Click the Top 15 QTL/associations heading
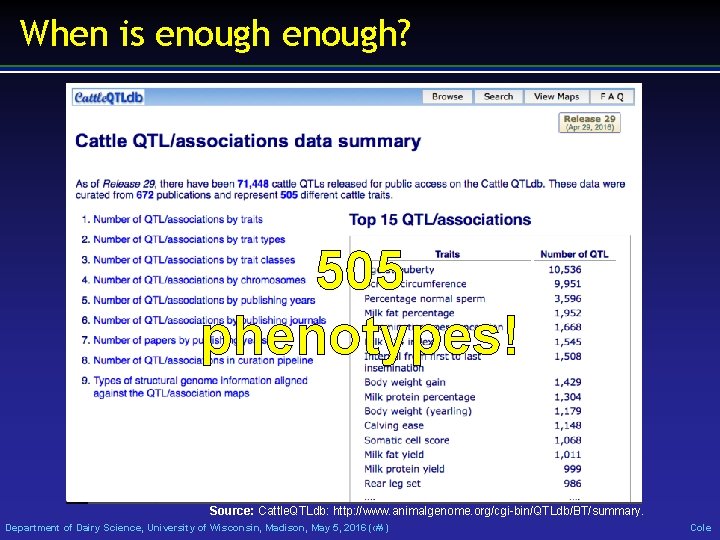Screen dimensions: 720x540 440,219
